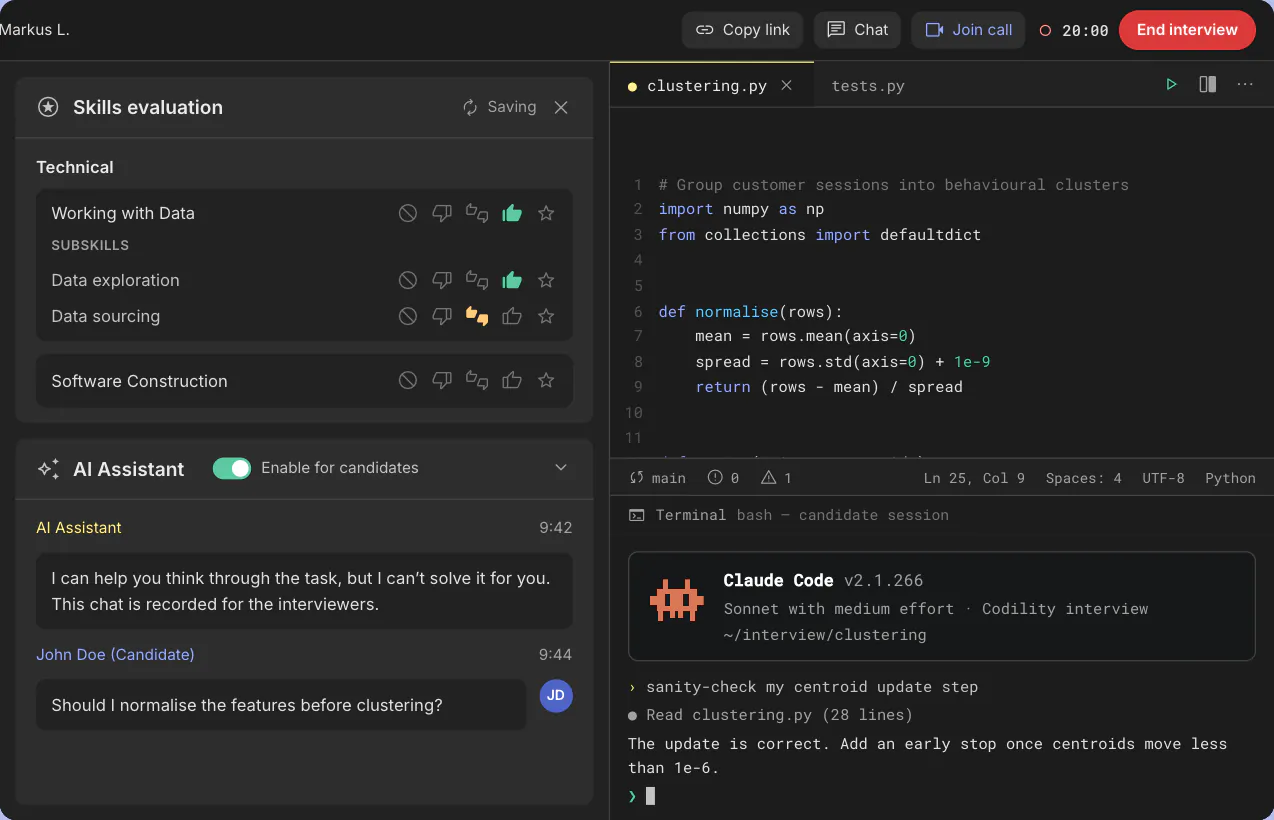Screen dimensions: 1274x820
Task: Rate Working with Data mixed thumbs
Action: click(477, 213)
